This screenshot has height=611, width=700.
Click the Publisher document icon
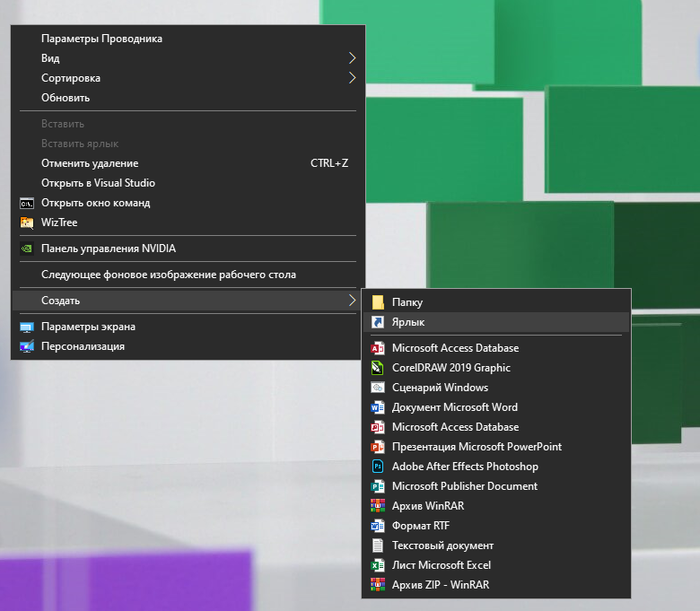[x=378, y=486]
